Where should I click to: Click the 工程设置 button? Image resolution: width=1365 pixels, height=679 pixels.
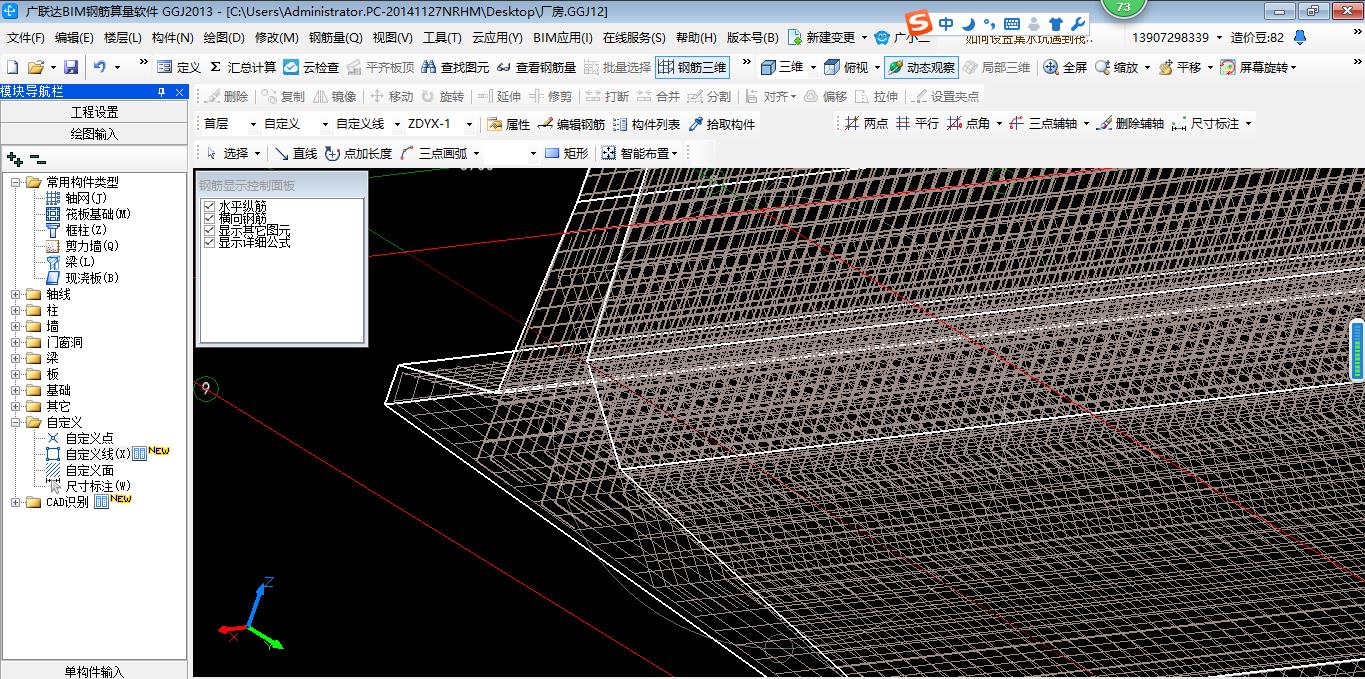click(94, 112)
